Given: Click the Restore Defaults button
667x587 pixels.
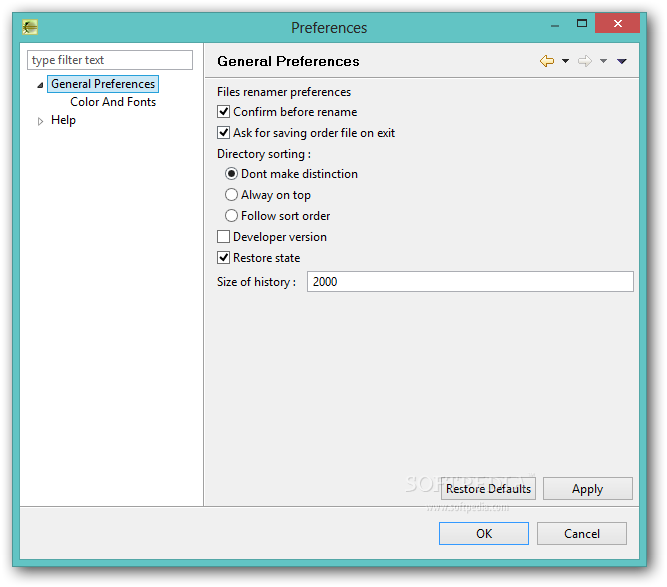Looking at the screenshot, I should coord(488,489).
